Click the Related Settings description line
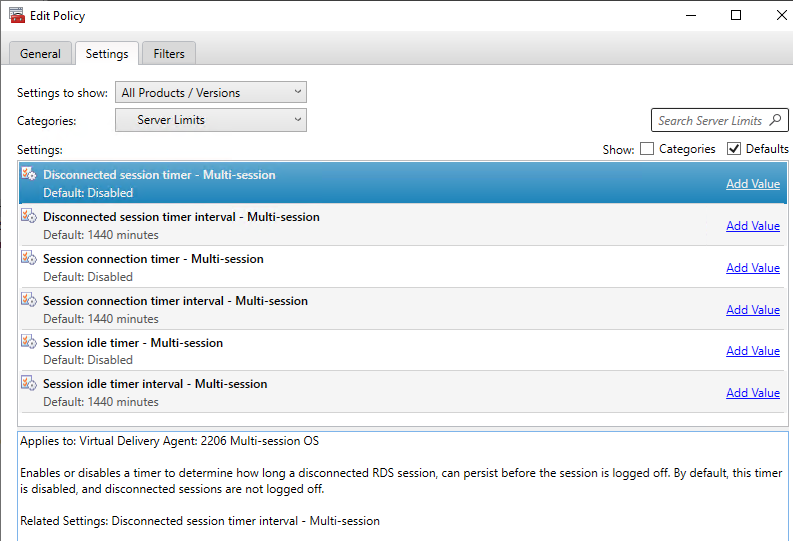 (x=200, y=521)
